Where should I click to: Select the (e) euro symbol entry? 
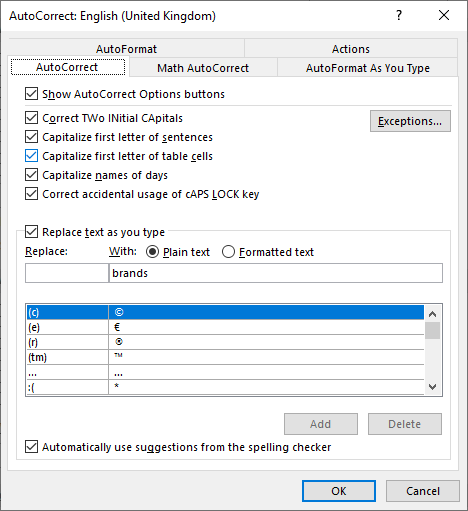coord(225,327)
